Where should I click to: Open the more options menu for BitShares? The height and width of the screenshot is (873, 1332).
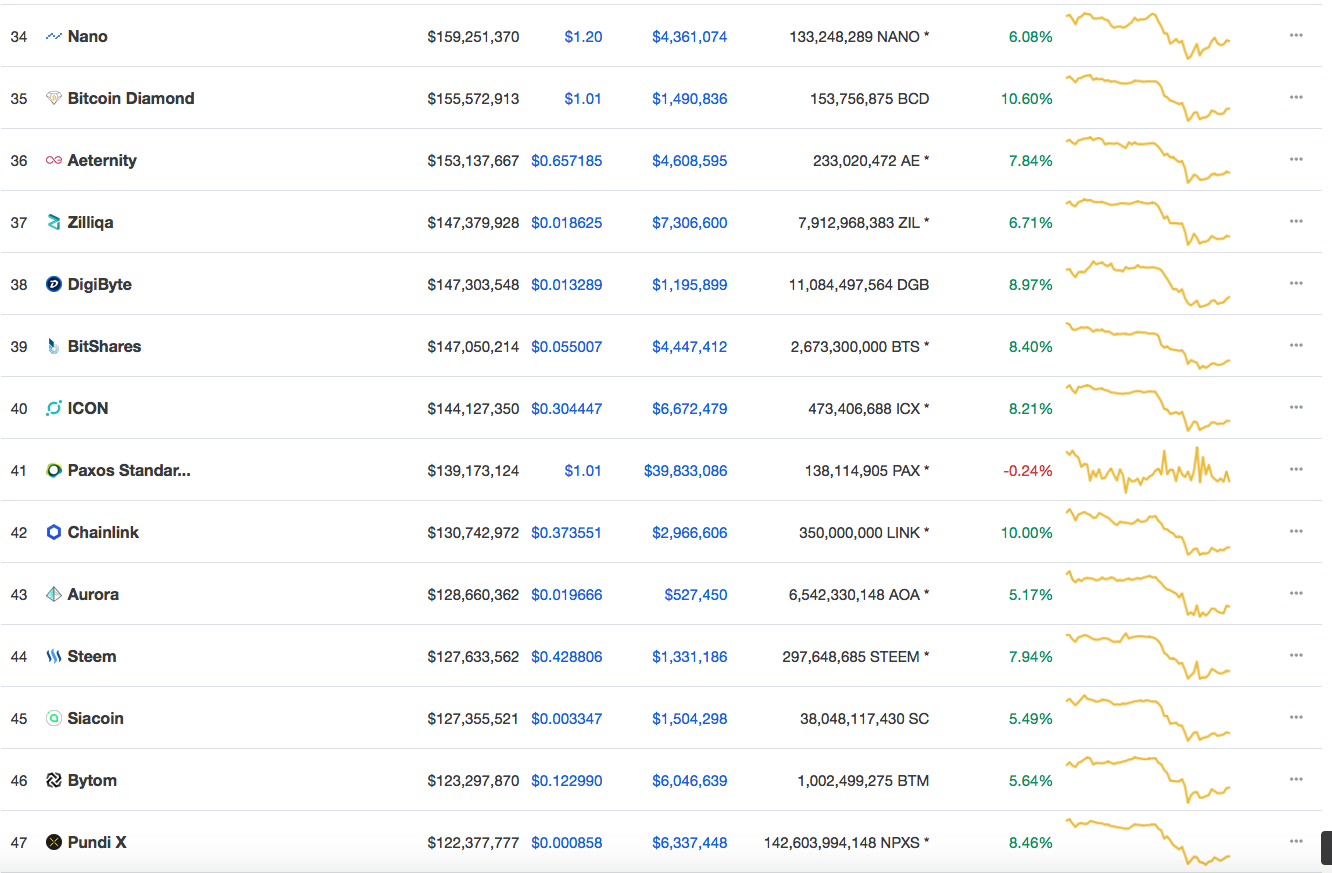[1296, 345]
